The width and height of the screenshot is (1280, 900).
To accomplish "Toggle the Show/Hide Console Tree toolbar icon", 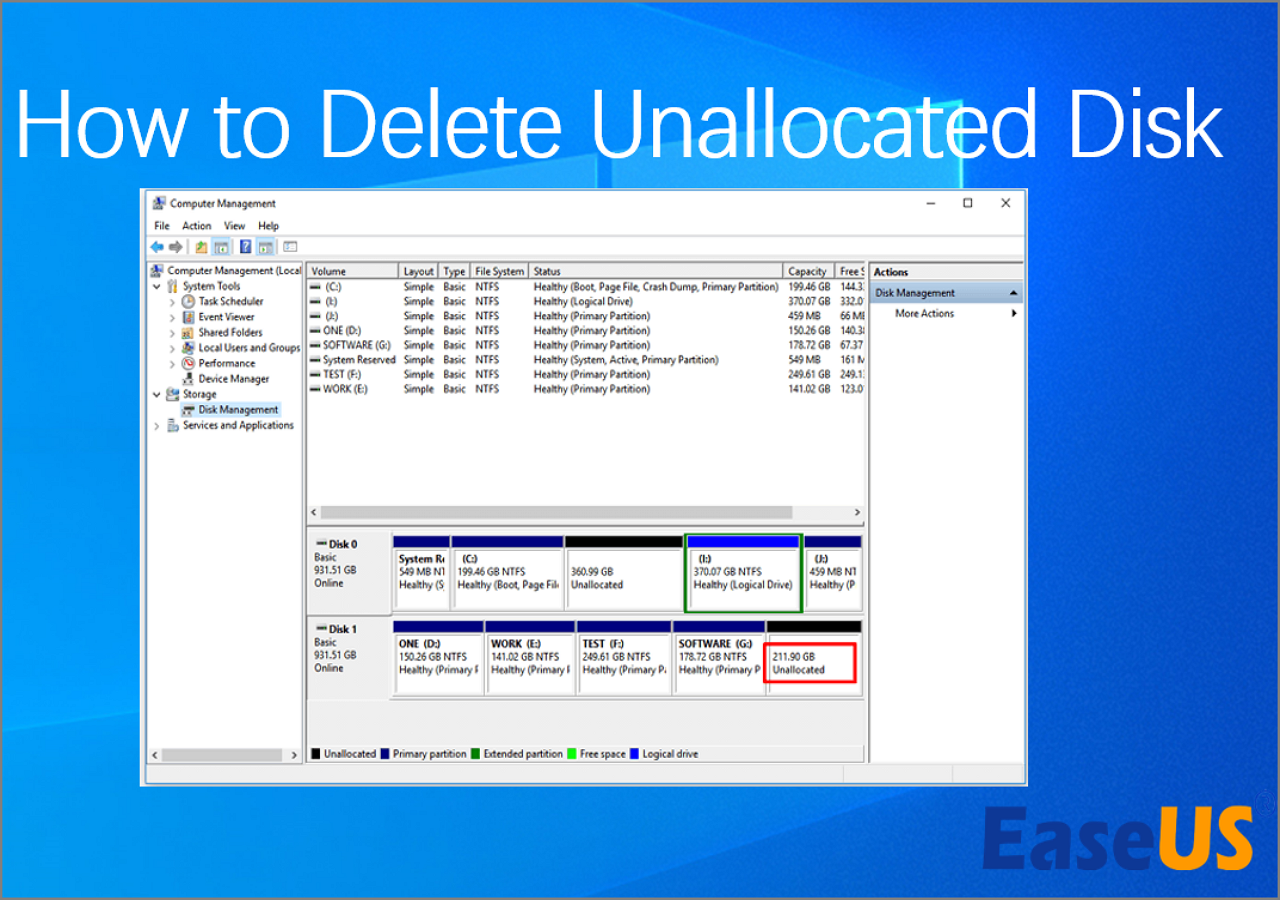I will click(x=221, y=247).
